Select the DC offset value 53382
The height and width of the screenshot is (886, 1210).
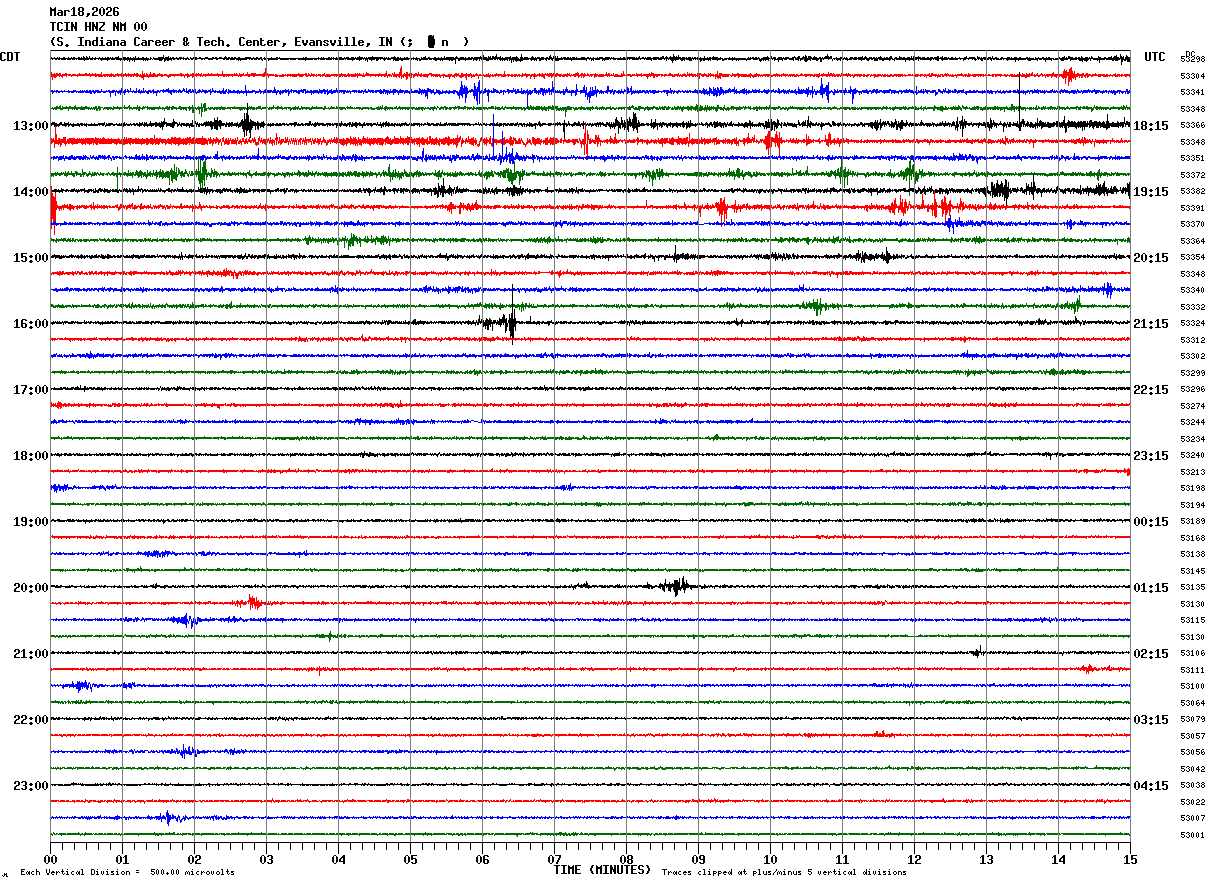[1192, 191]
